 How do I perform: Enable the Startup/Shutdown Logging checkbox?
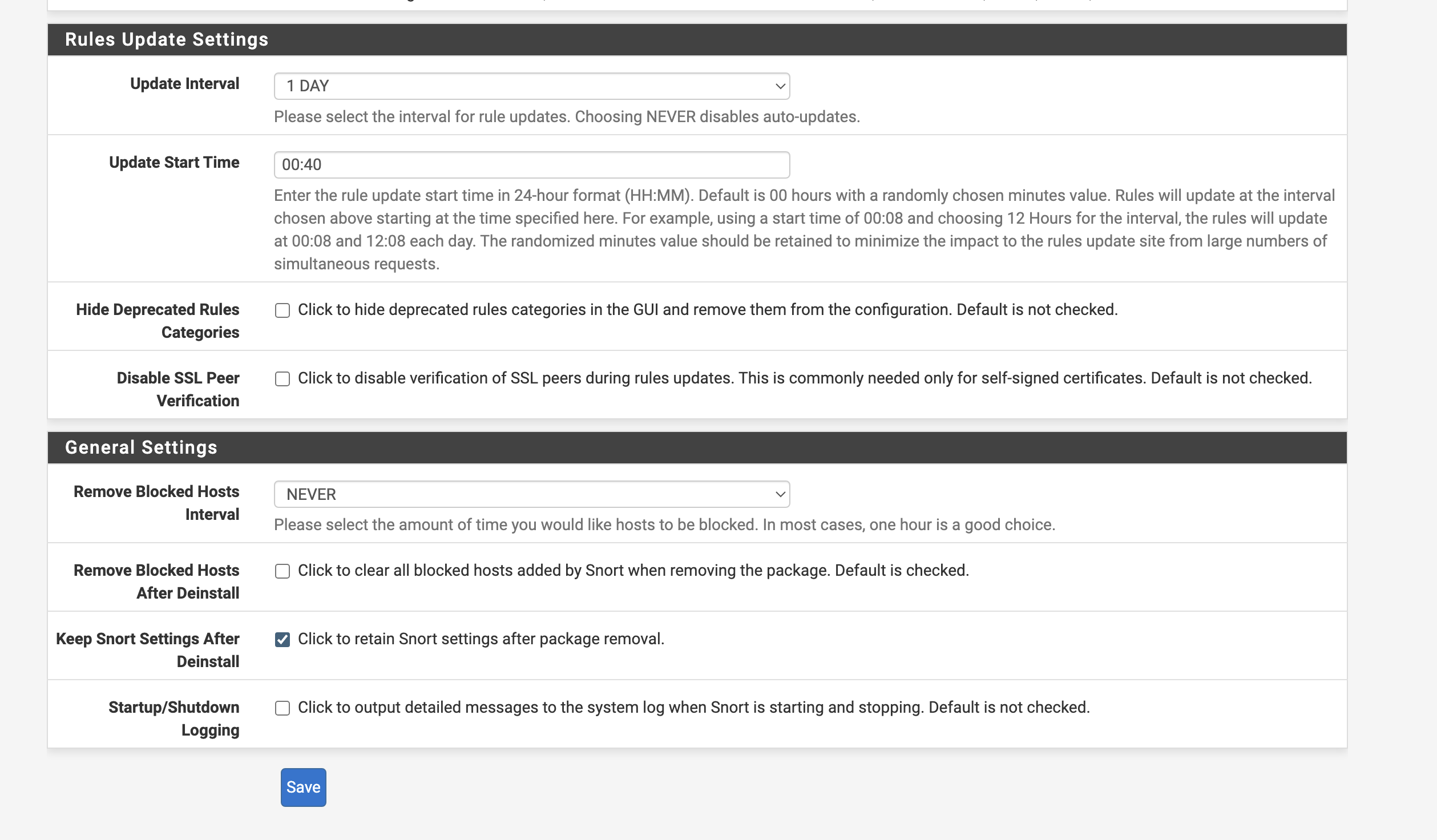pyautogui.click(x=282, y=708)
